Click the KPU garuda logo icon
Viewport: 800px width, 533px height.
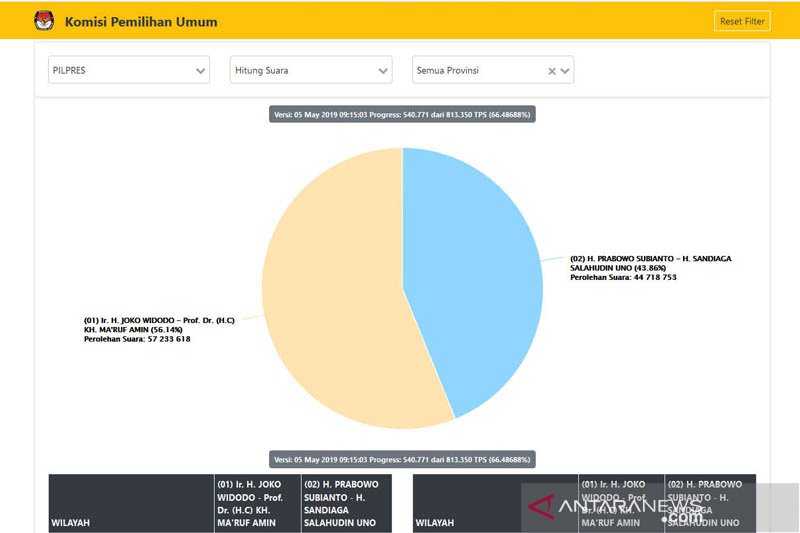coord(44,21)
